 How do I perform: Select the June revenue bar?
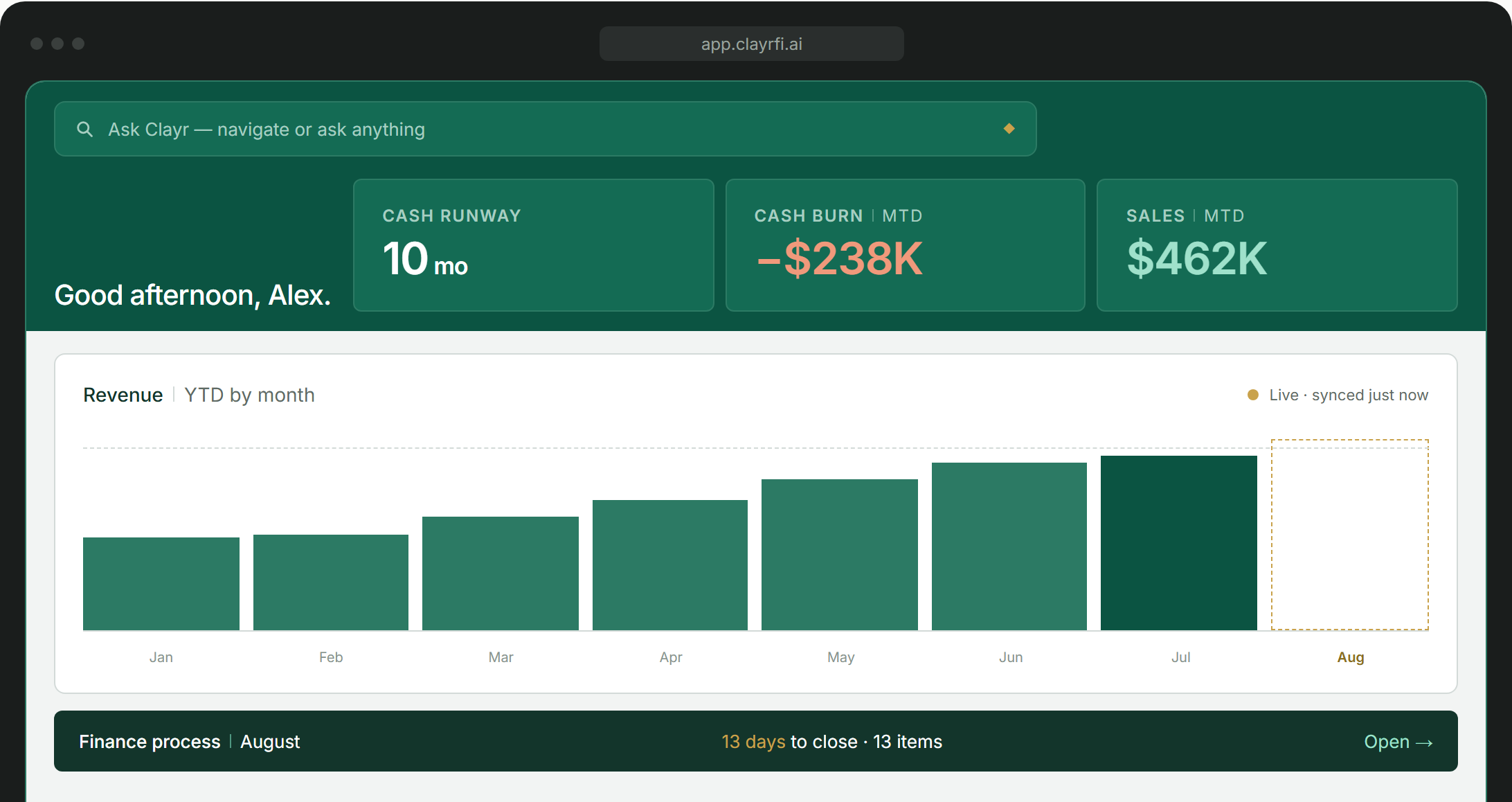(1009, 546)
